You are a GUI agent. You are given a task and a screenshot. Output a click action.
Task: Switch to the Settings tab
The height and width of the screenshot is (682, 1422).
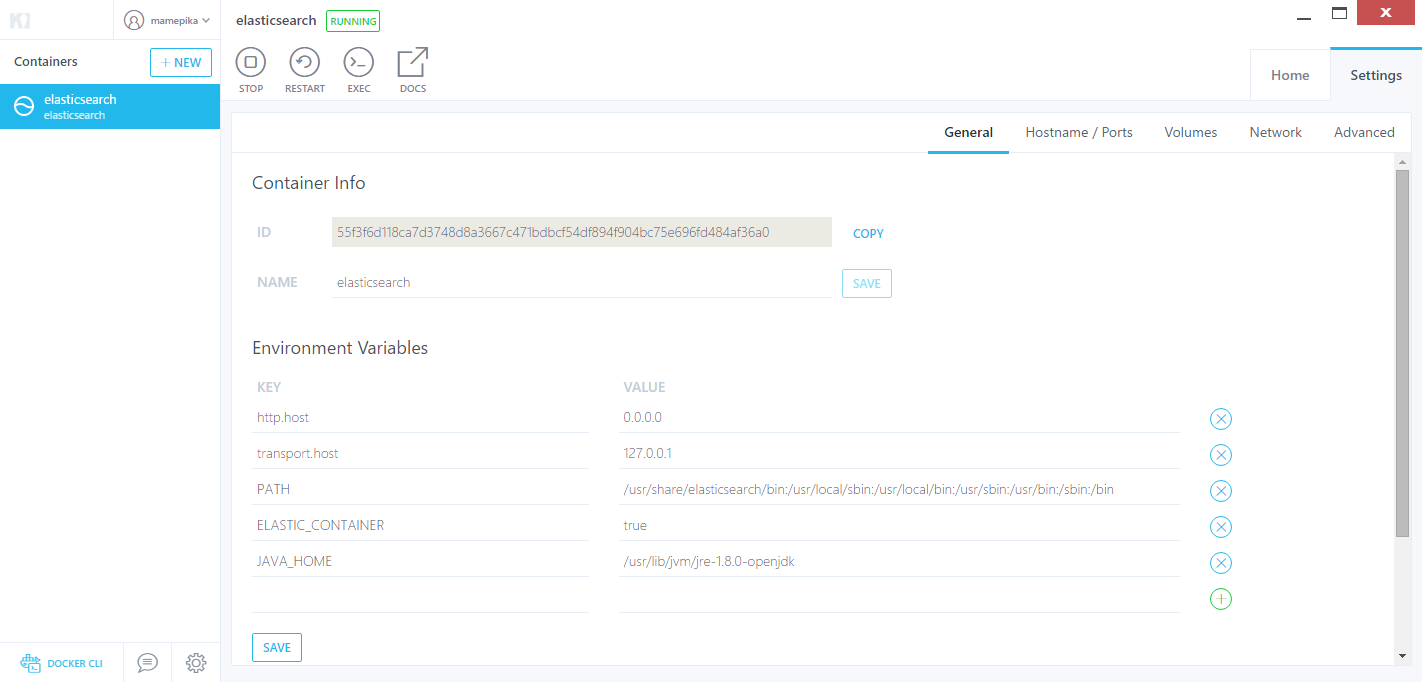(x=1376, y=75)
